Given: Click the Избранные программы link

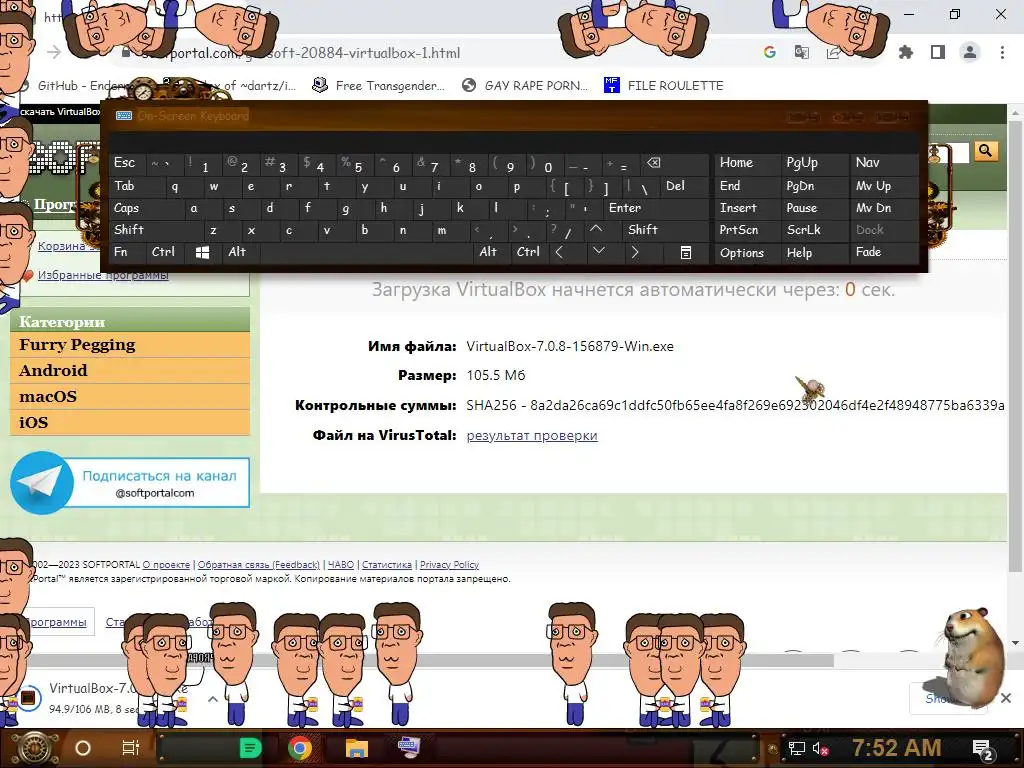Looking at the screenshot, I should (103, 275).
